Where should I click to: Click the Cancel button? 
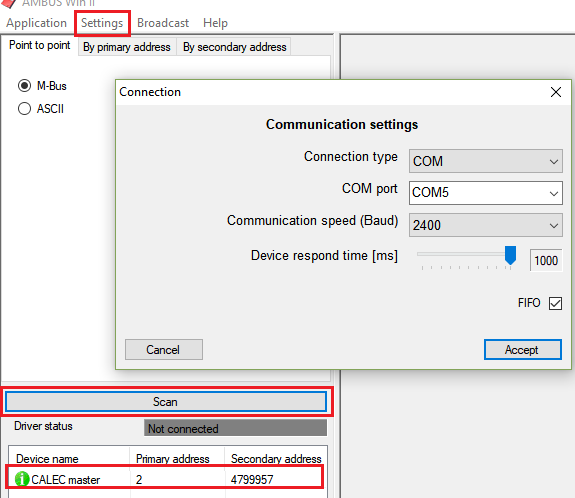click(164, 349)
